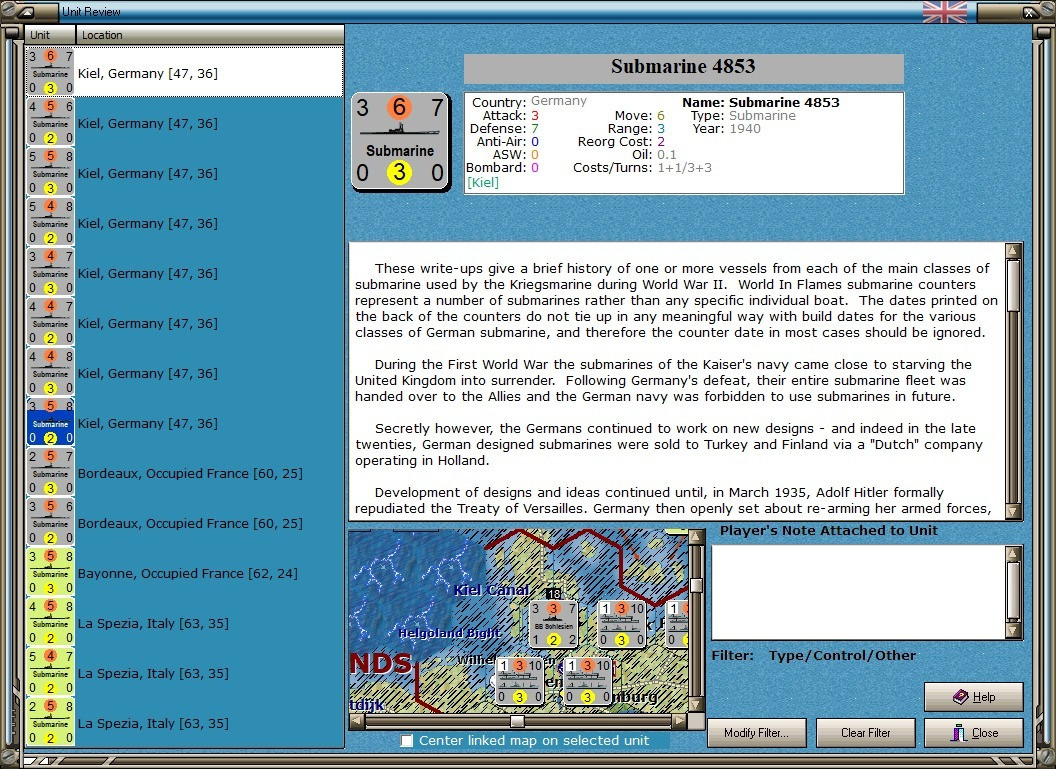The width and height of the screenshot is (1056, 769).
Task: Open the Help button
Action: click(973, 697)
